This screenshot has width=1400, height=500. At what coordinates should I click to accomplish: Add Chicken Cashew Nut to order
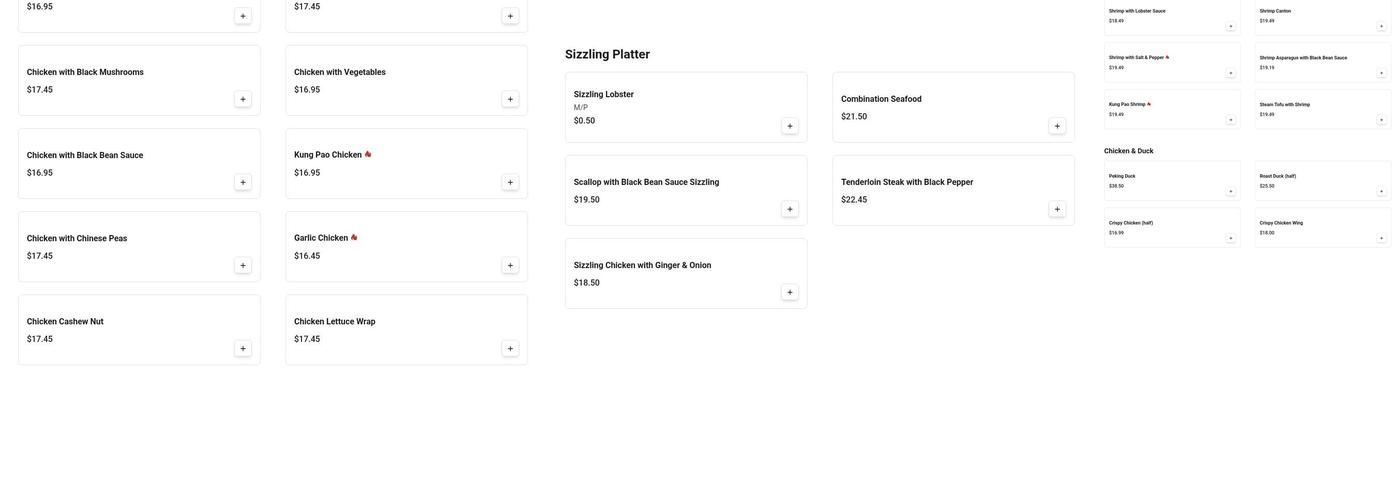243,349
